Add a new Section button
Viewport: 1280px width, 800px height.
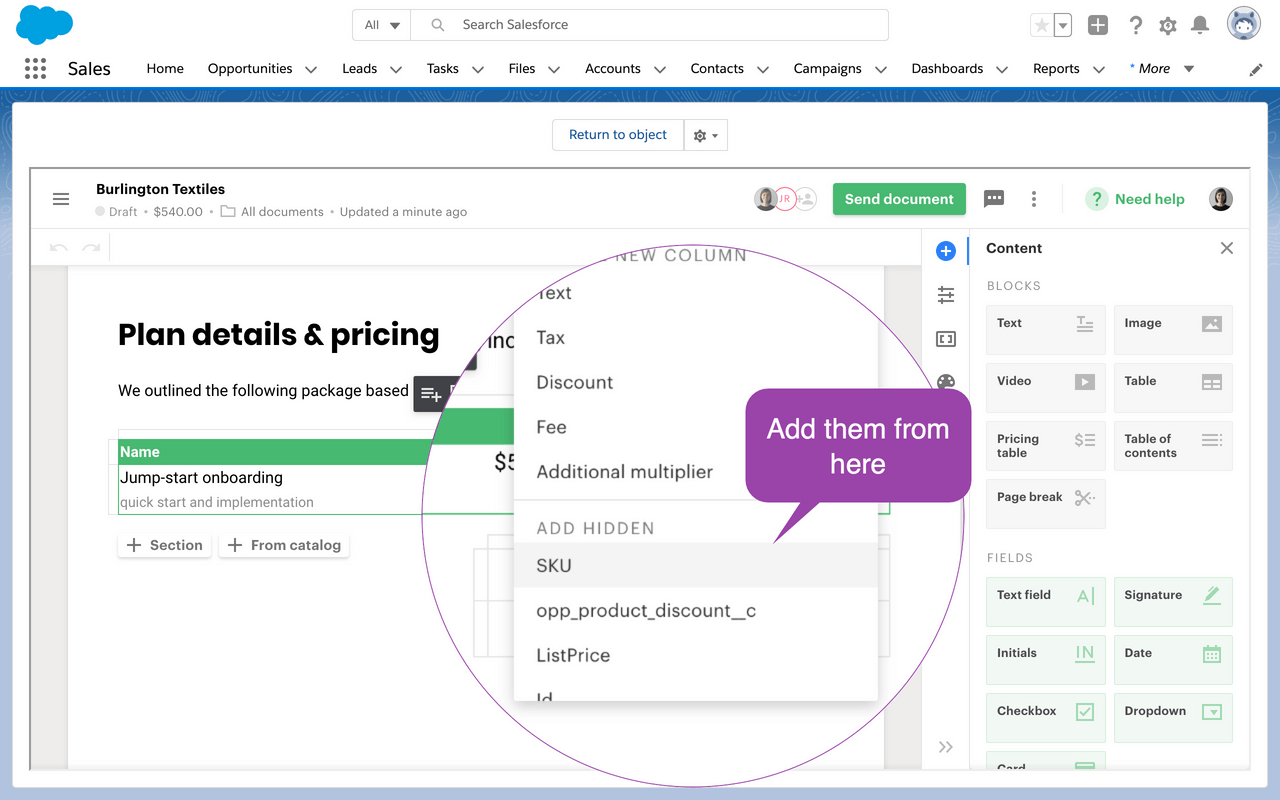coord(165,545)
